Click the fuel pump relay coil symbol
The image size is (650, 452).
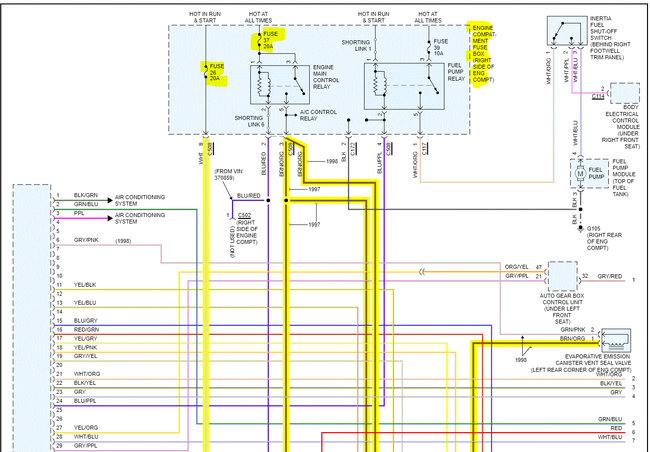(x=380, y=83)
